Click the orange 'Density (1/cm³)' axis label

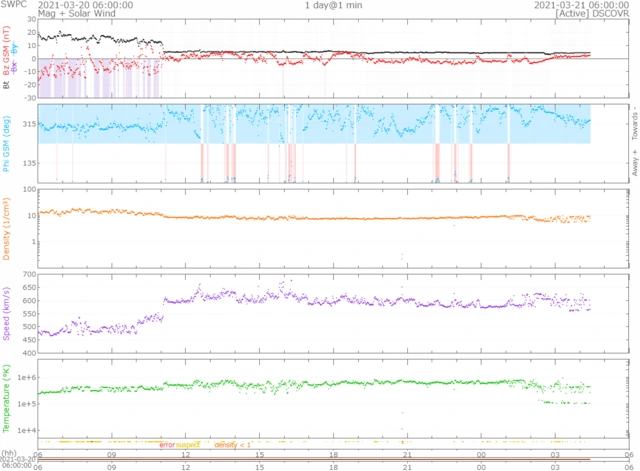click(x=6, y=227)
